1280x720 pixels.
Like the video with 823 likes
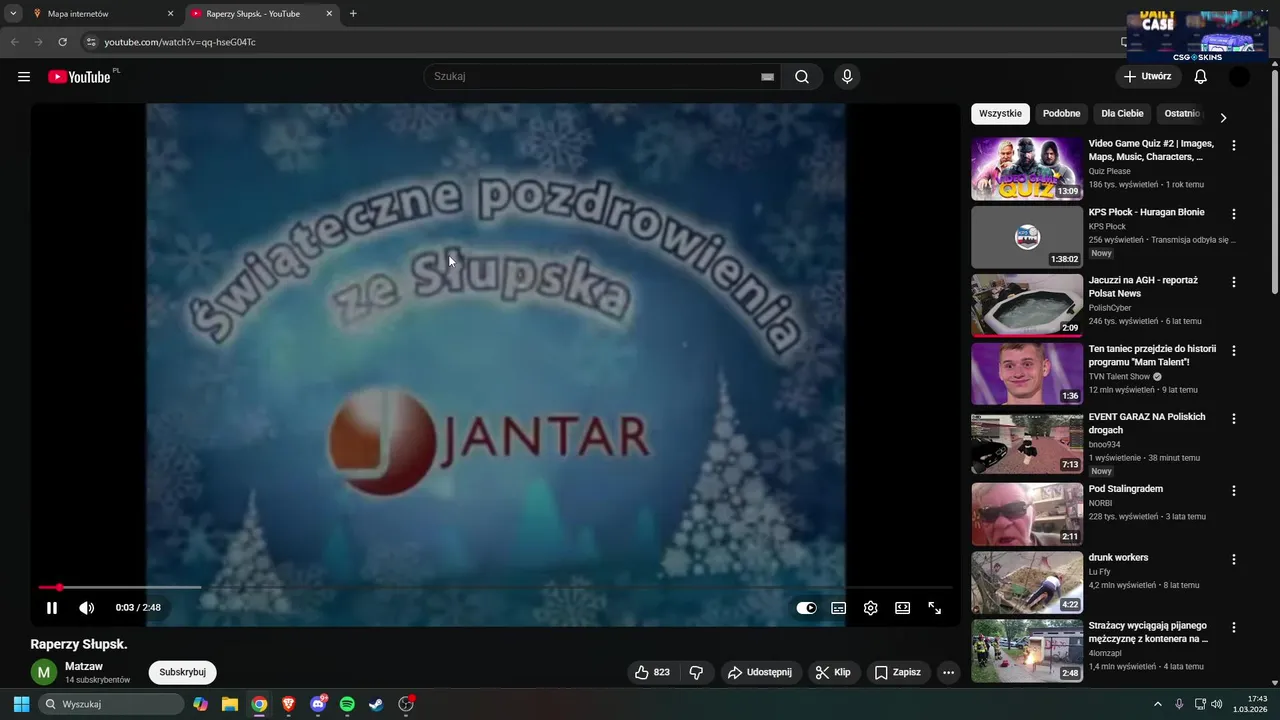pos(652,673)
